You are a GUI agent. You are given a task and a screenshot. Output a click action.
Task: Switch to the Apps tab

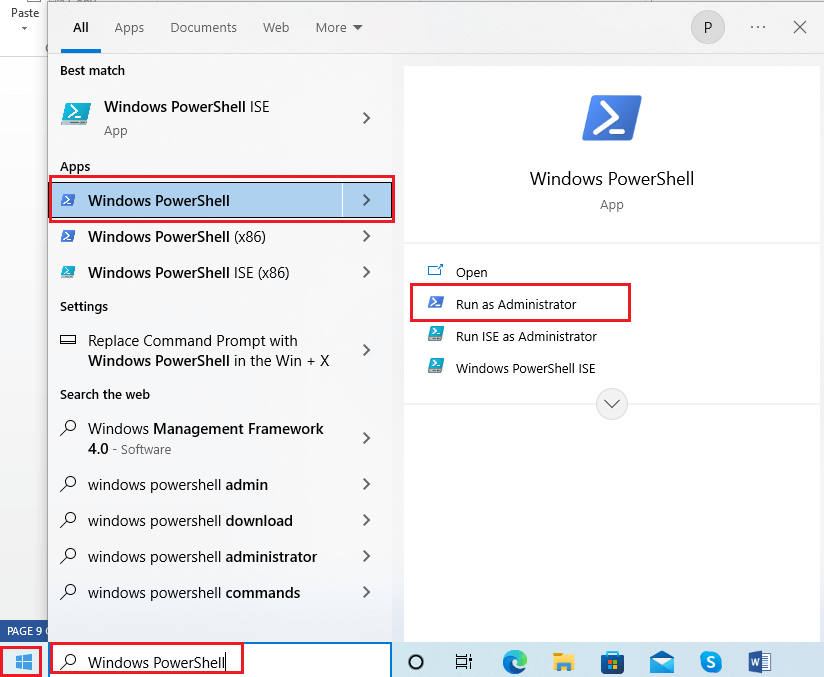pyautogui.click(x=129, y=27)
